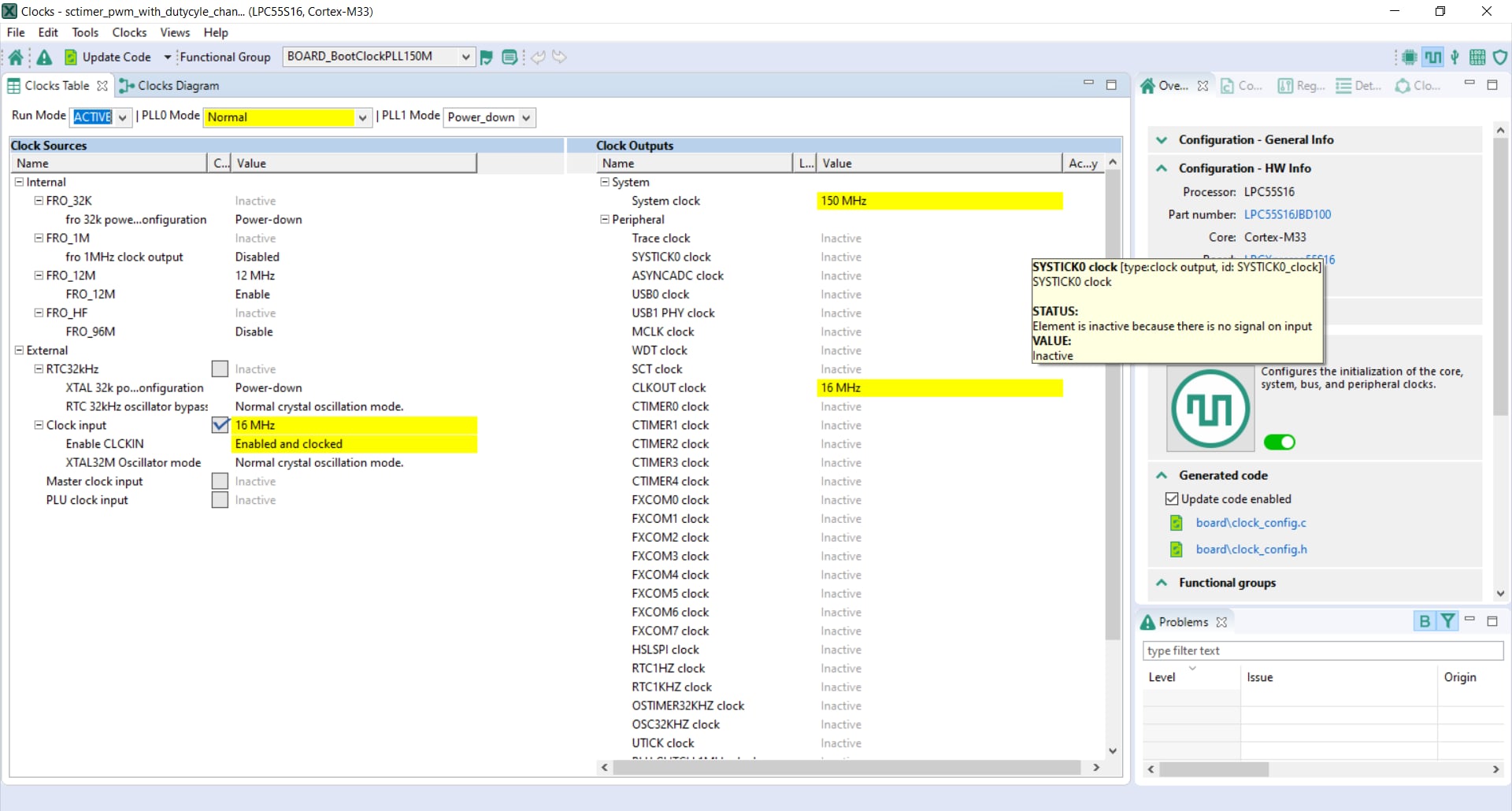Image resolution: width=1512 pixels, height=811 pixels.
Task: Select the Clocks tool waveform icon
Action: (1433, 57)
